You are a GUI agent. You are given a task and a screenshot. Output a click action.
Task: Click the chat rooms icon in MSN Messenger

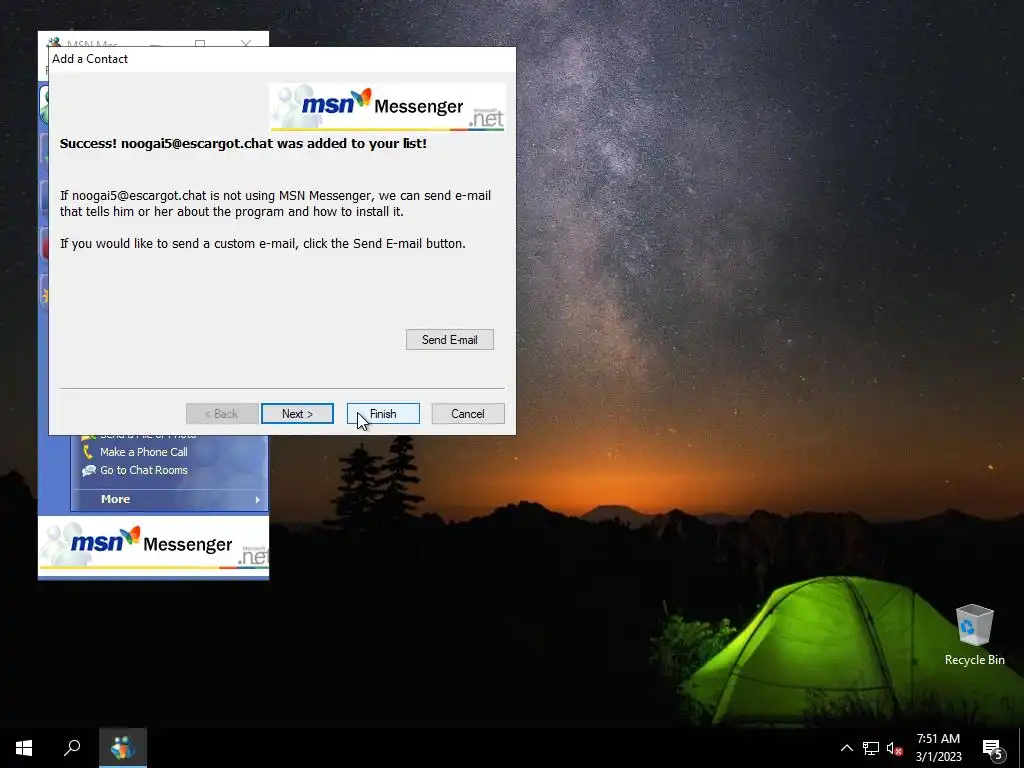click(88, 470)
